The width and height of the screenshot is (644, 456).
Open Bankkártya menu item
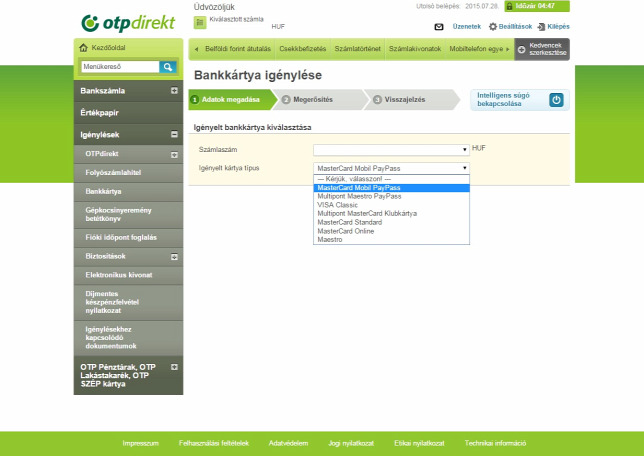[x=128, y=191]
